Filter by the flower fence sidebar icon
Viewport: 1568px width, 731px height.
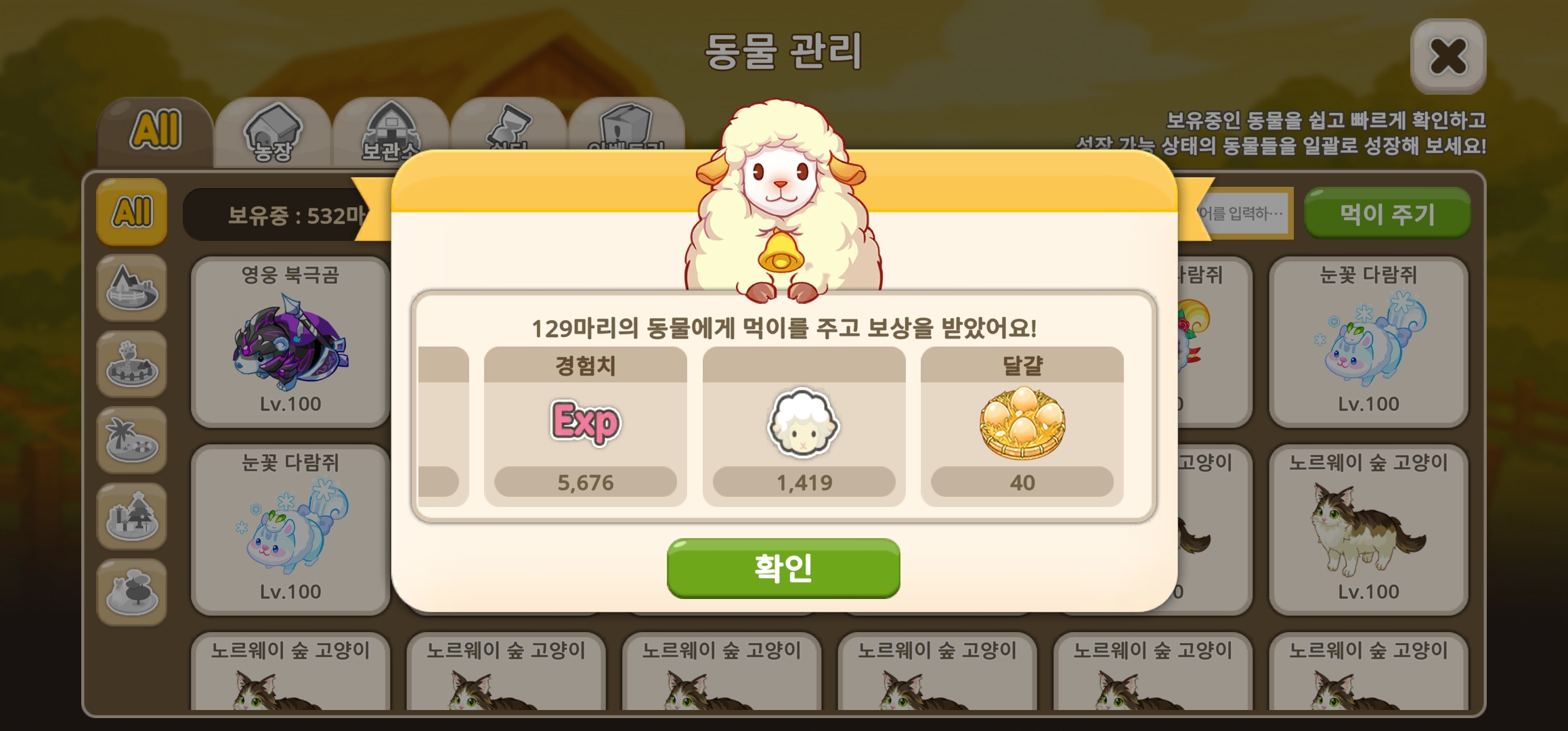(132, 364)
